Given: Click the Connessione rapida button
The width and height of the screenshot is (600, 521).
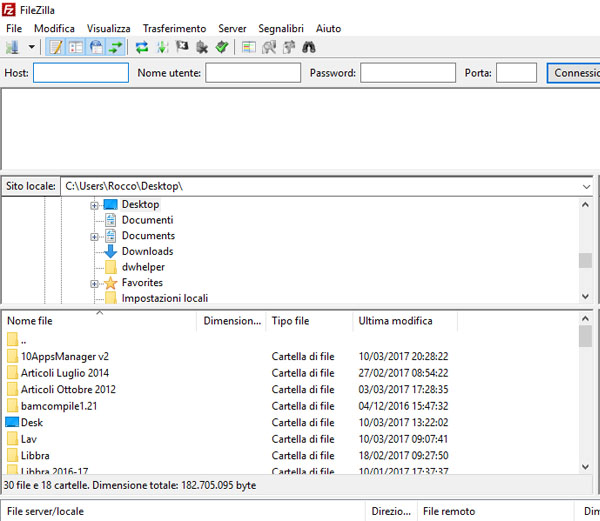Looking at the screenshot, I should coord(573,73).
